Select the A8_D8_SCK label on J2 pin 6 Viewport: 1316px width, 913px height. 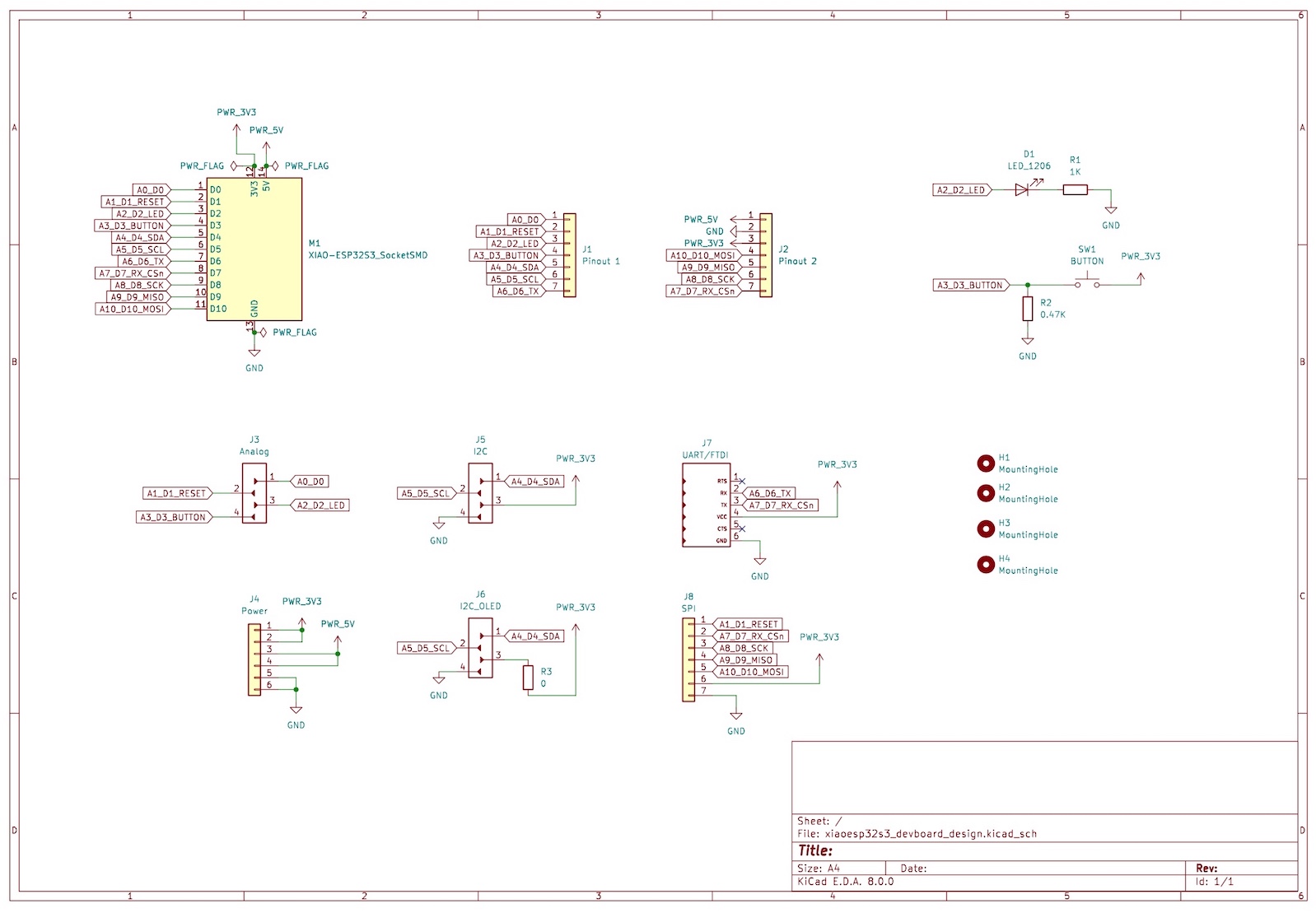(712, 279)
